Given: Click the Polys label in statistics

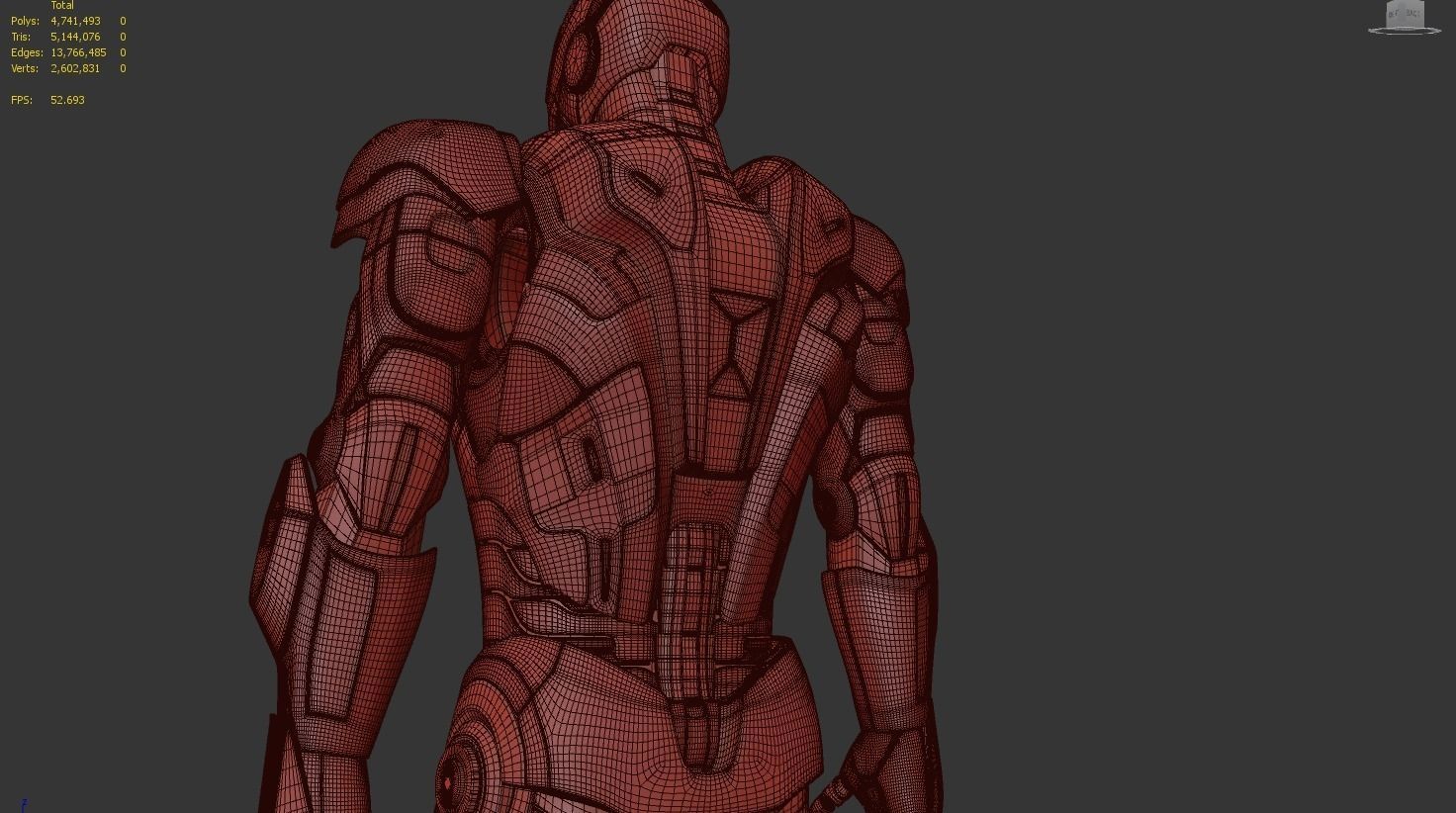Looking at the screenshot, I should pos(25,21).
